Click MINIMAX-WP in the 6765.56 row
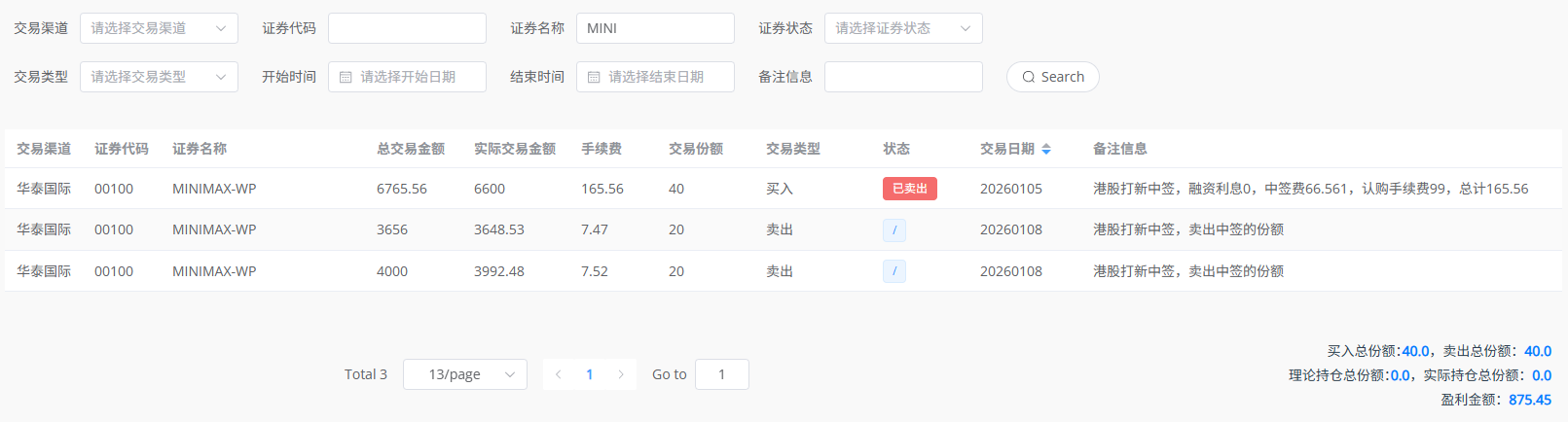The height and width of the screenshot is (422, 1568). [x=214, y=189]
